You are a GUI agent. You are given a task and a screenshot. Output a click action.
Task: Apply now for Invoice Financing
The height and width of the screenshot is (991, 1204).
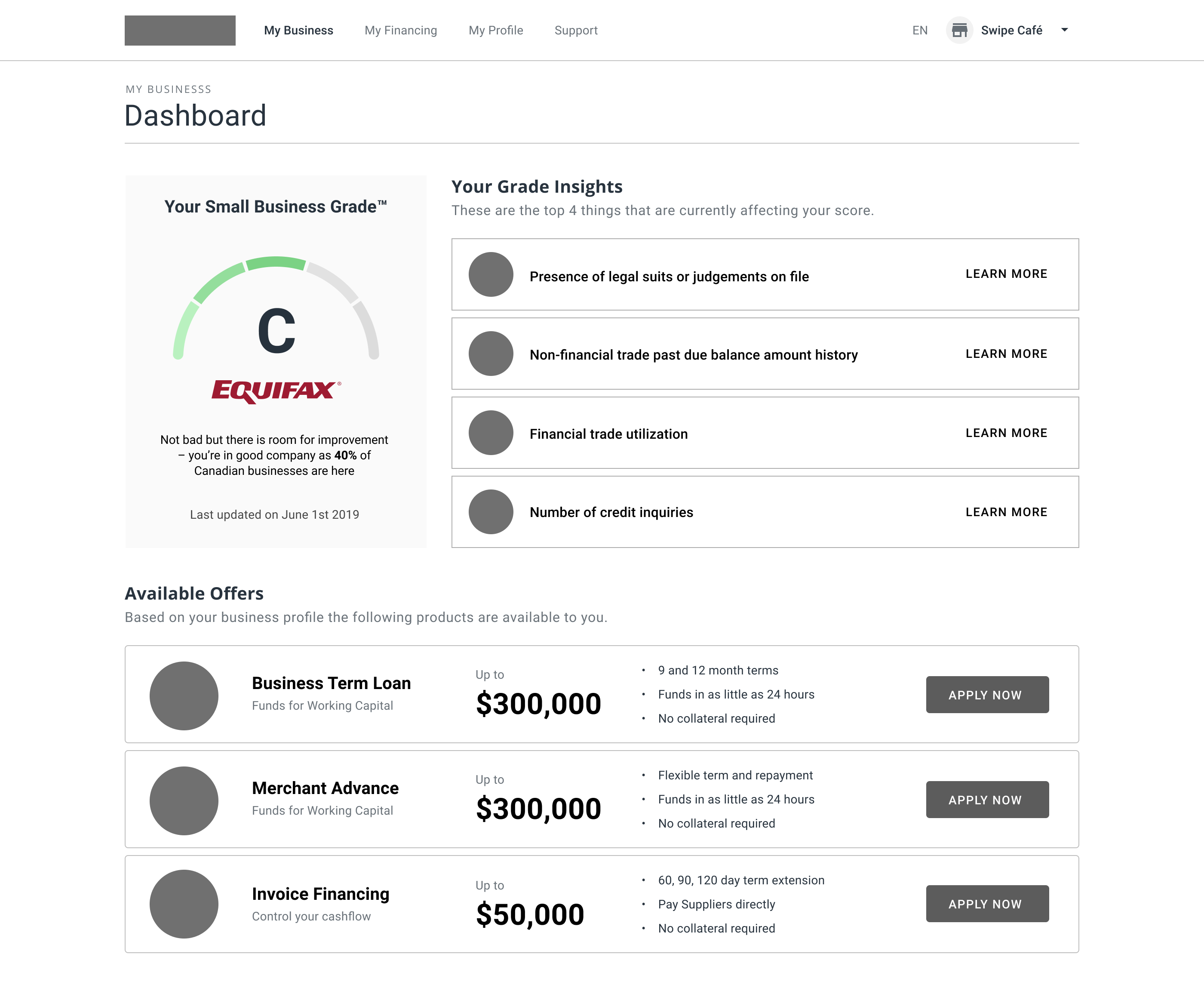(986, 904)
